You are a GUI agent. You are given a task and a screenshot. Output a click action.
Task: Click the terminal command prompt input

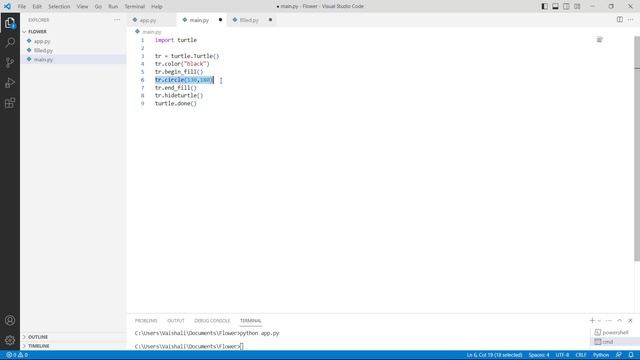(x=242, y=346)
